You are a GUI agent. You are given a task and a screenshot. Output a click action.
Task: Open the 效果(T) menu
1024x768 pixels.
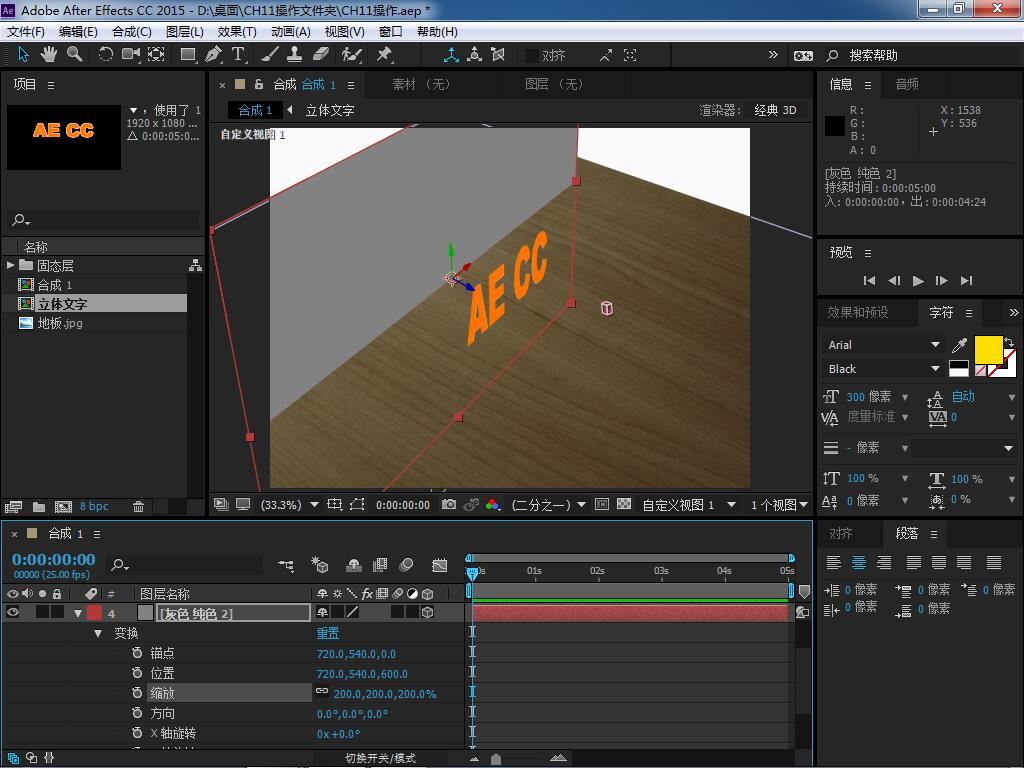click(x=237, y=32)
